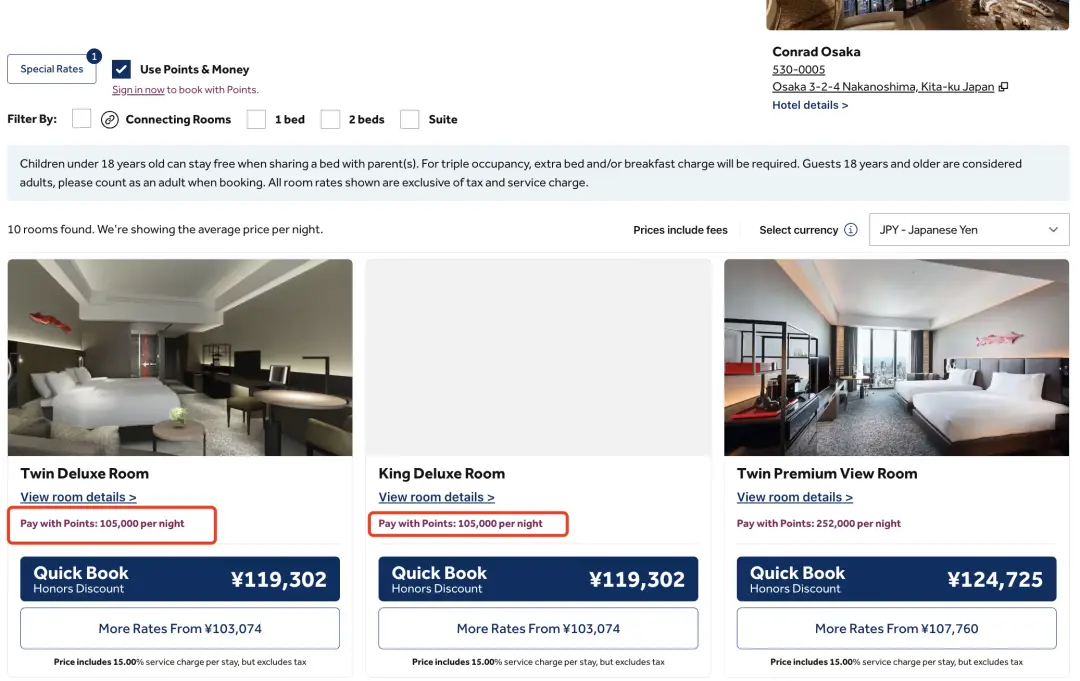Check the 2 beds filter
1080x681 pixels.
coord(330,120)
